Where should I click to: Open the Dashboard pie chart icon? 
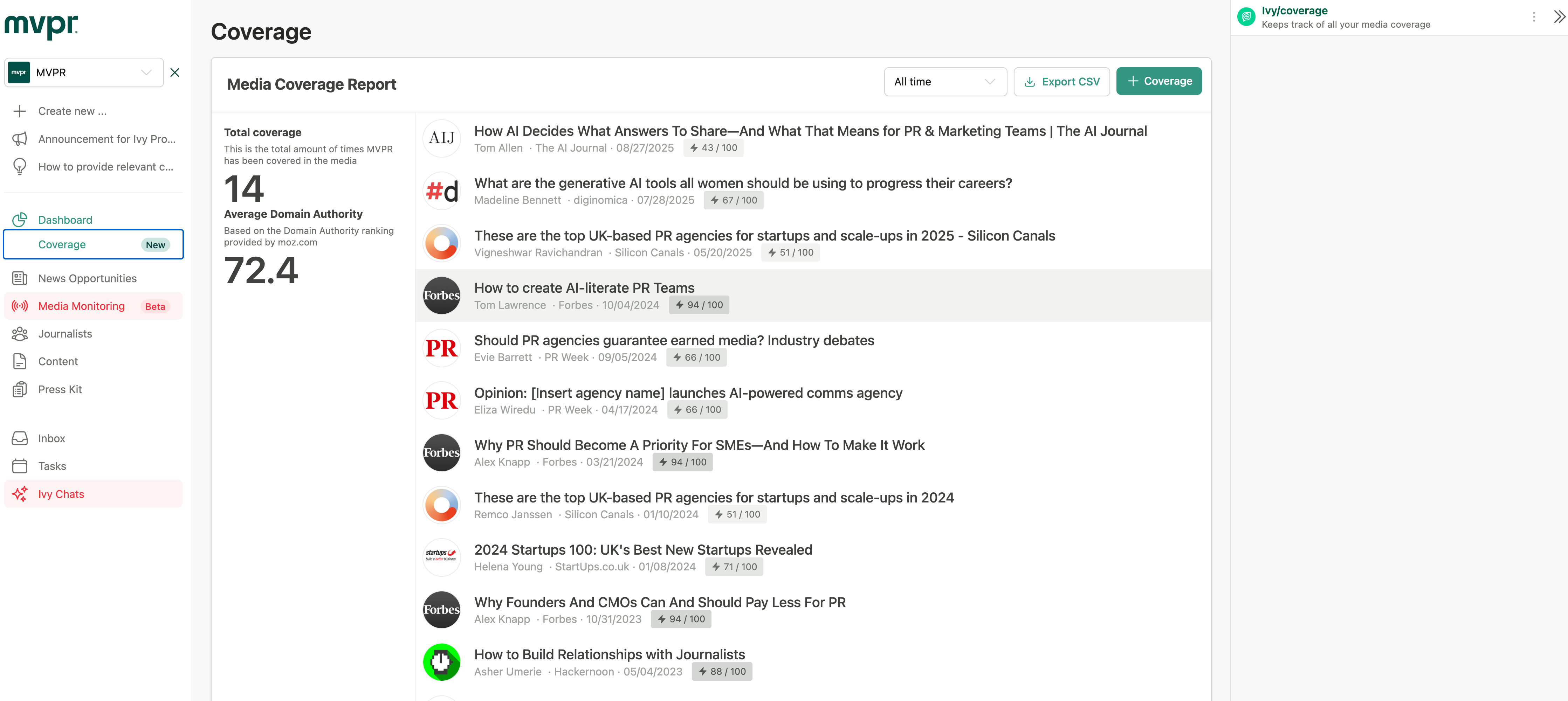pyautogui.click(x=20, y=220)
